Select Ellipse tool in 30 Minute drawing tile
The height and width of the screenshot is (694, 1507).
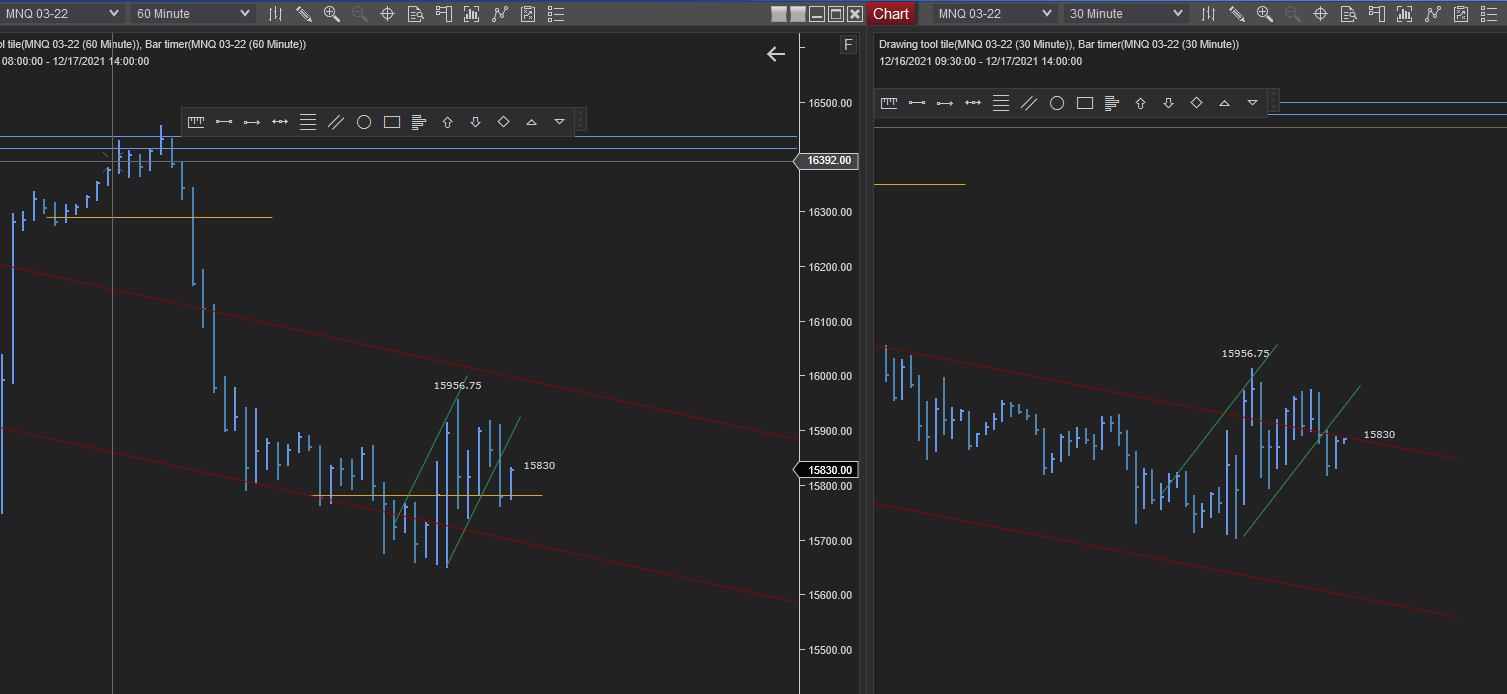click(1057, 103)
